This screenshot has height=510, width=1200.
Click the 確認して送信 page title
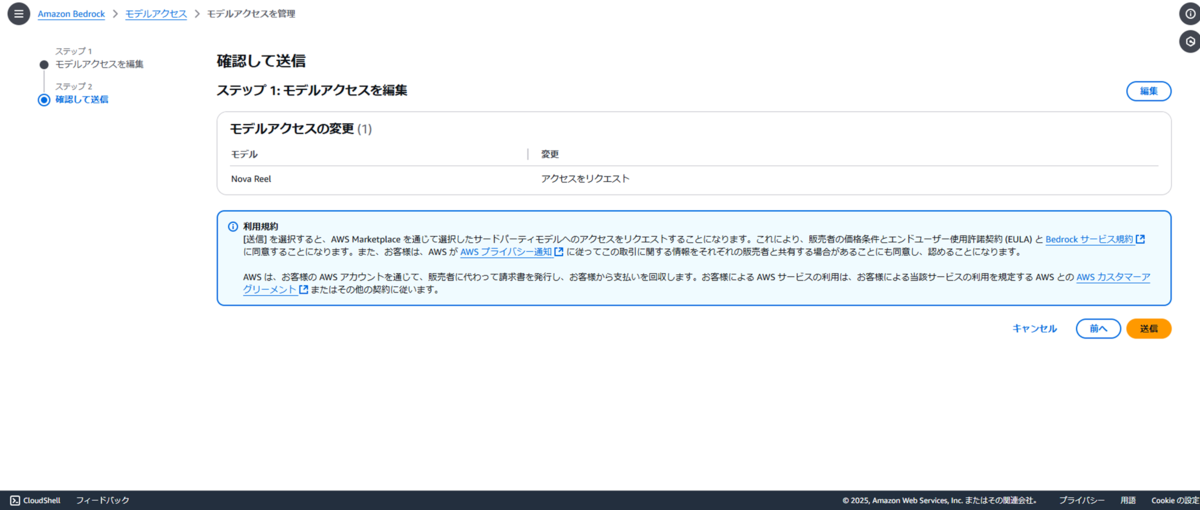261,61
